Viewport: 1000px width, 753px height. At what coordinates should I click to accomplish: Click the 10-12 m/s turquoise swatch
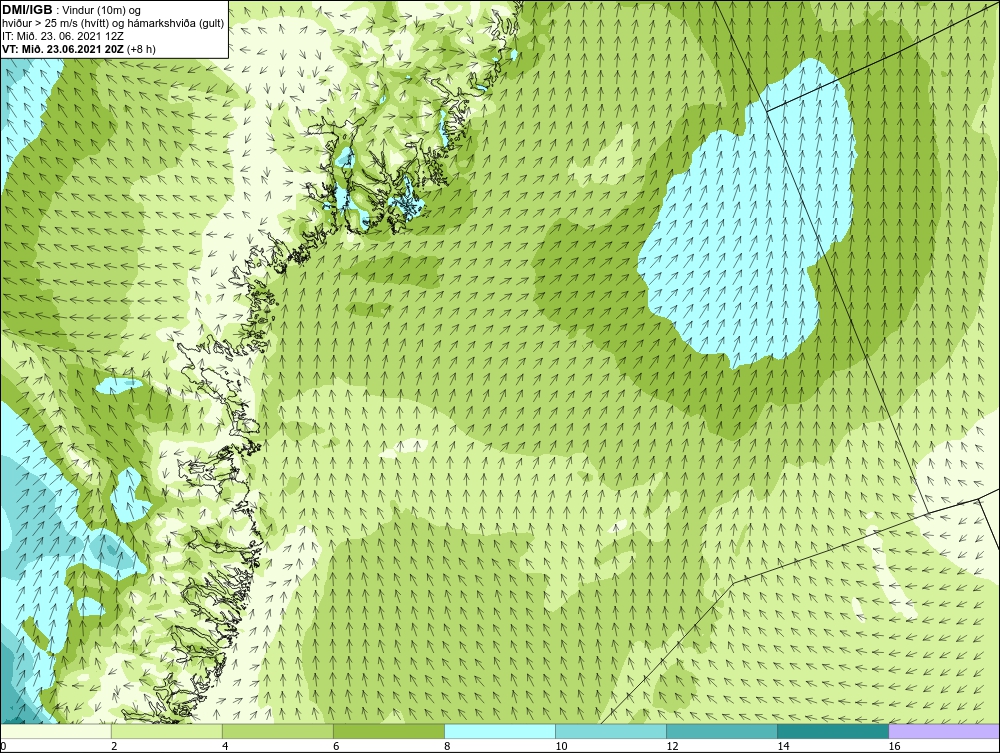point(611,731)
